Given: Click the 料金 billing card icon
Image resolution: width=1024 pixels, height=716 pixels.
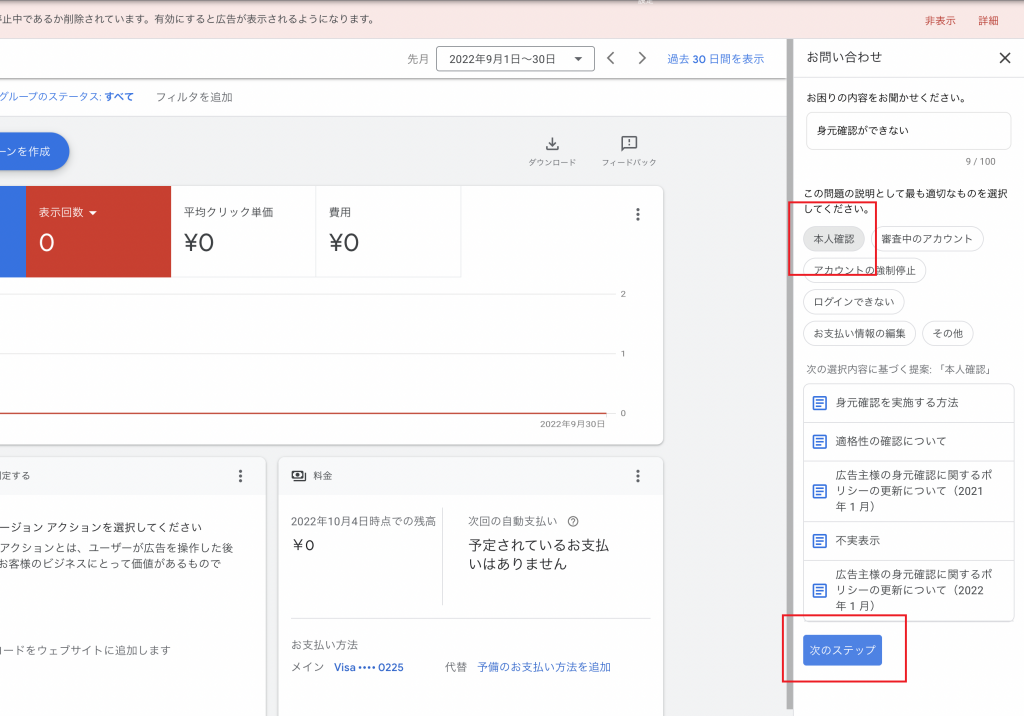Looking at the screenshot, I should tap(298, 476).
